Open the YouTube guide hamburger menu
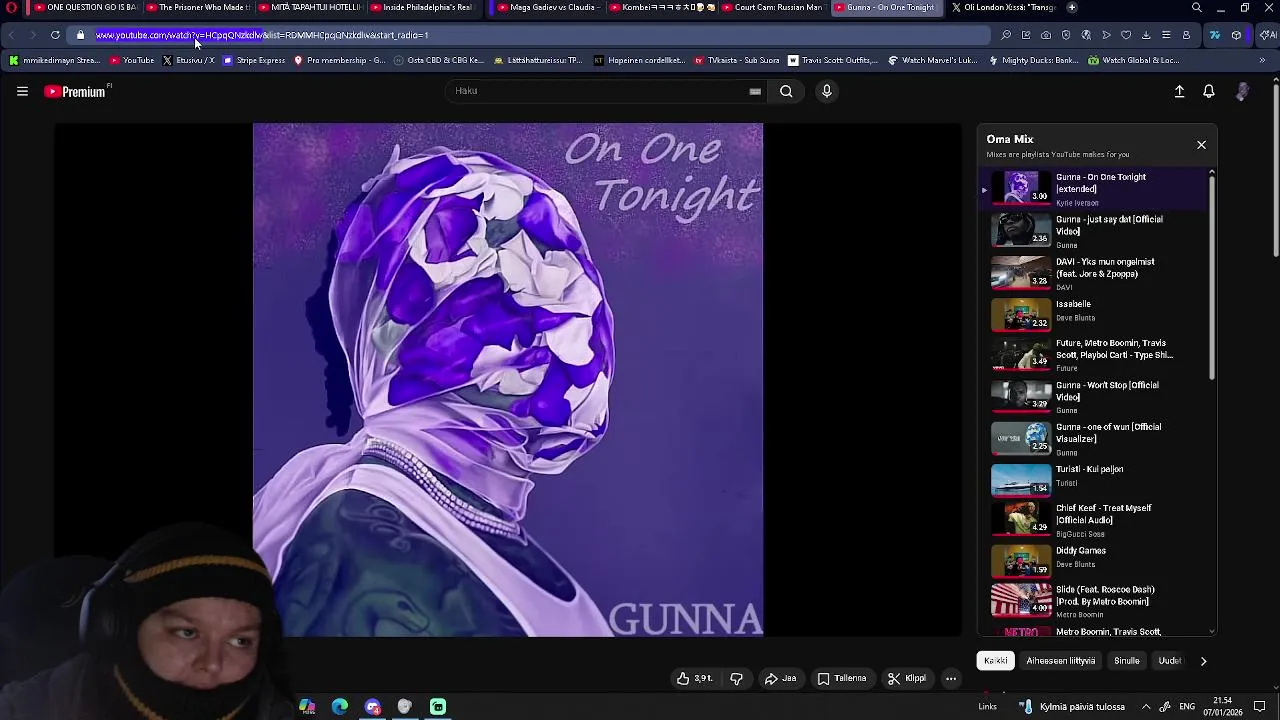Screen dimensions: 1280x720 click(22, 91)
